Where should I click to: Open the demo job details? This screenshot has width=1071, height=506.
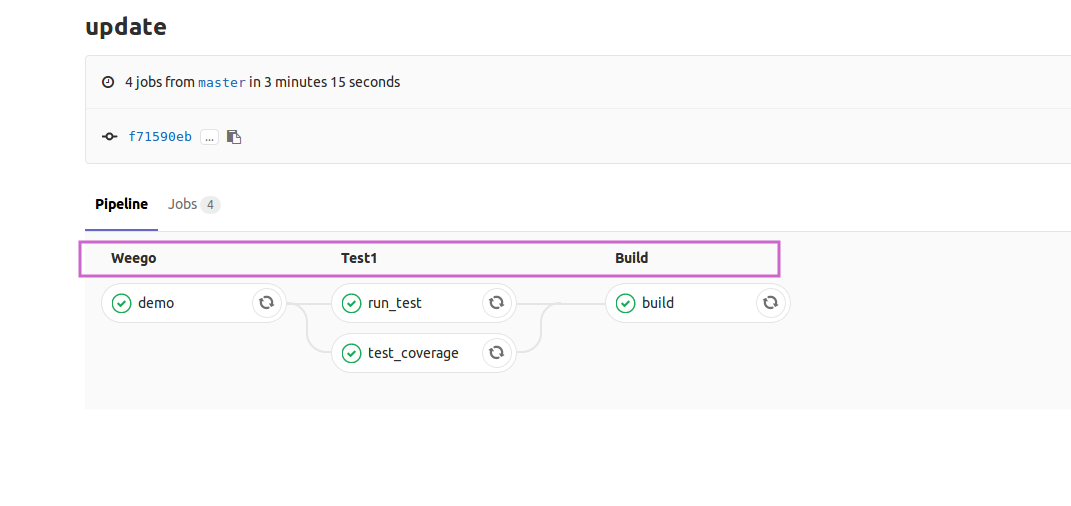pos(156,303)
